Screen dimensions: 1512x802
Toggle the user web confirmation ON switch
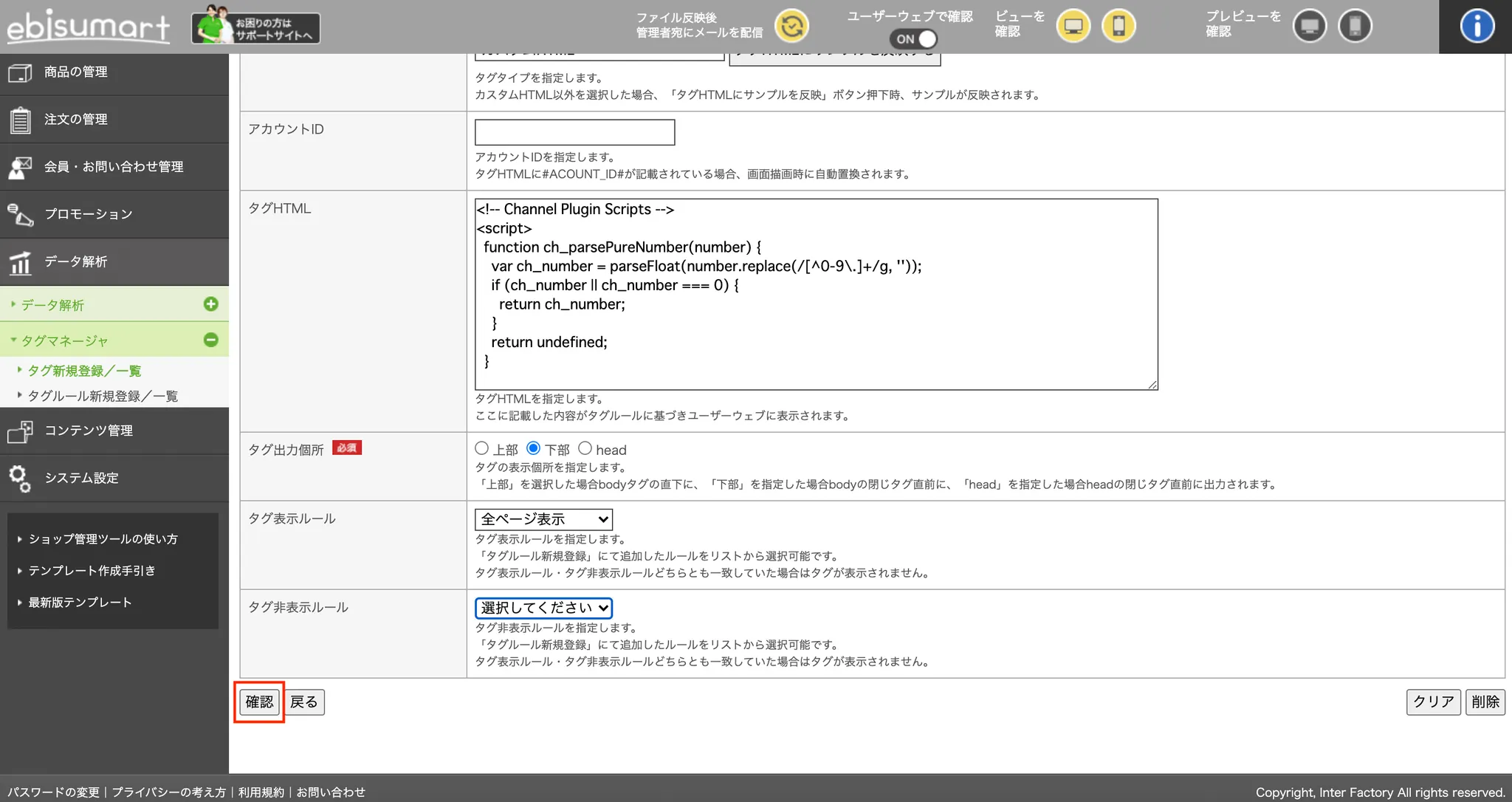[913, 39]
